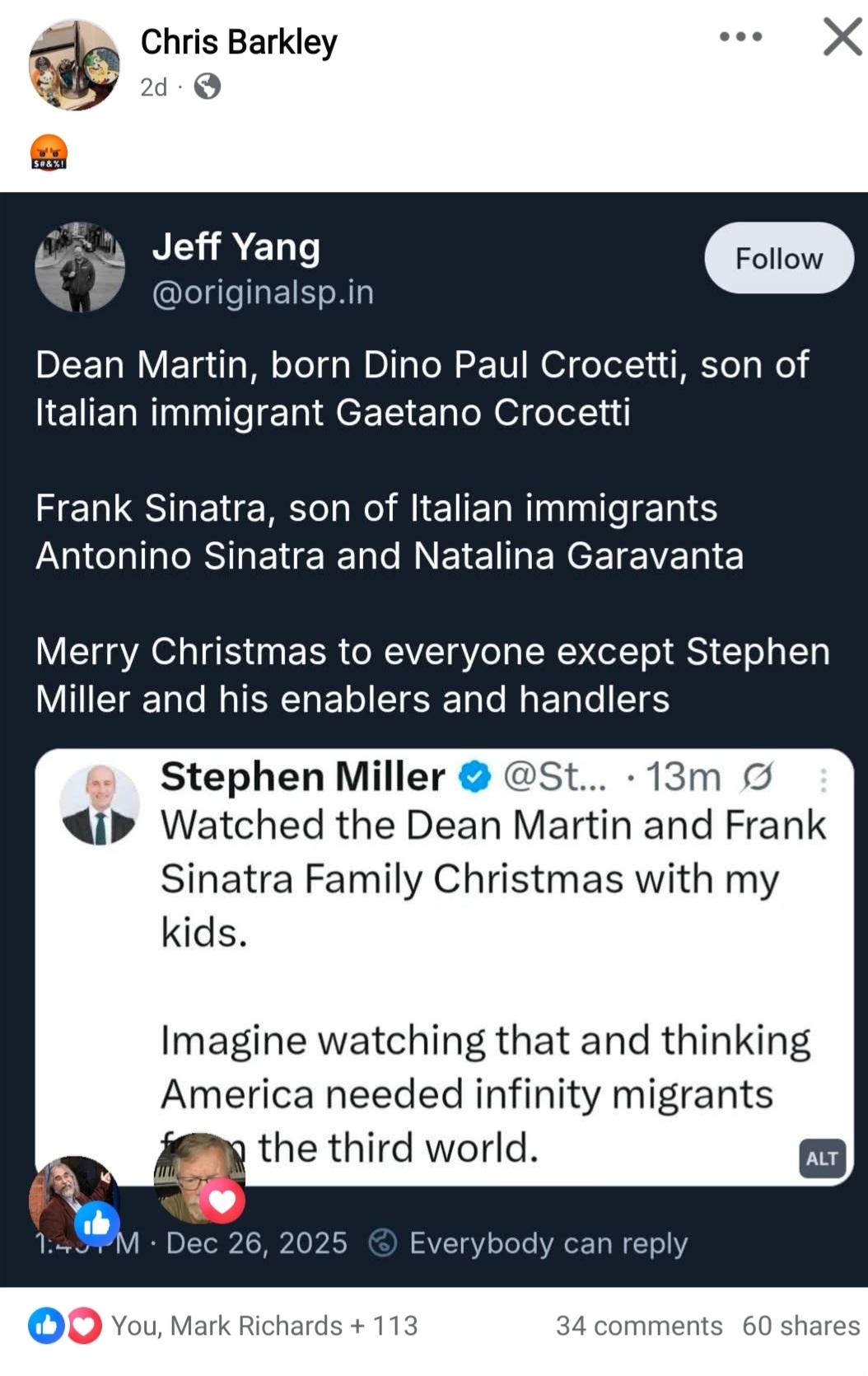Open the quoted tweet's vertical dots menu
Viewport: 868px width, 1376px height.
tap(823, 779)
